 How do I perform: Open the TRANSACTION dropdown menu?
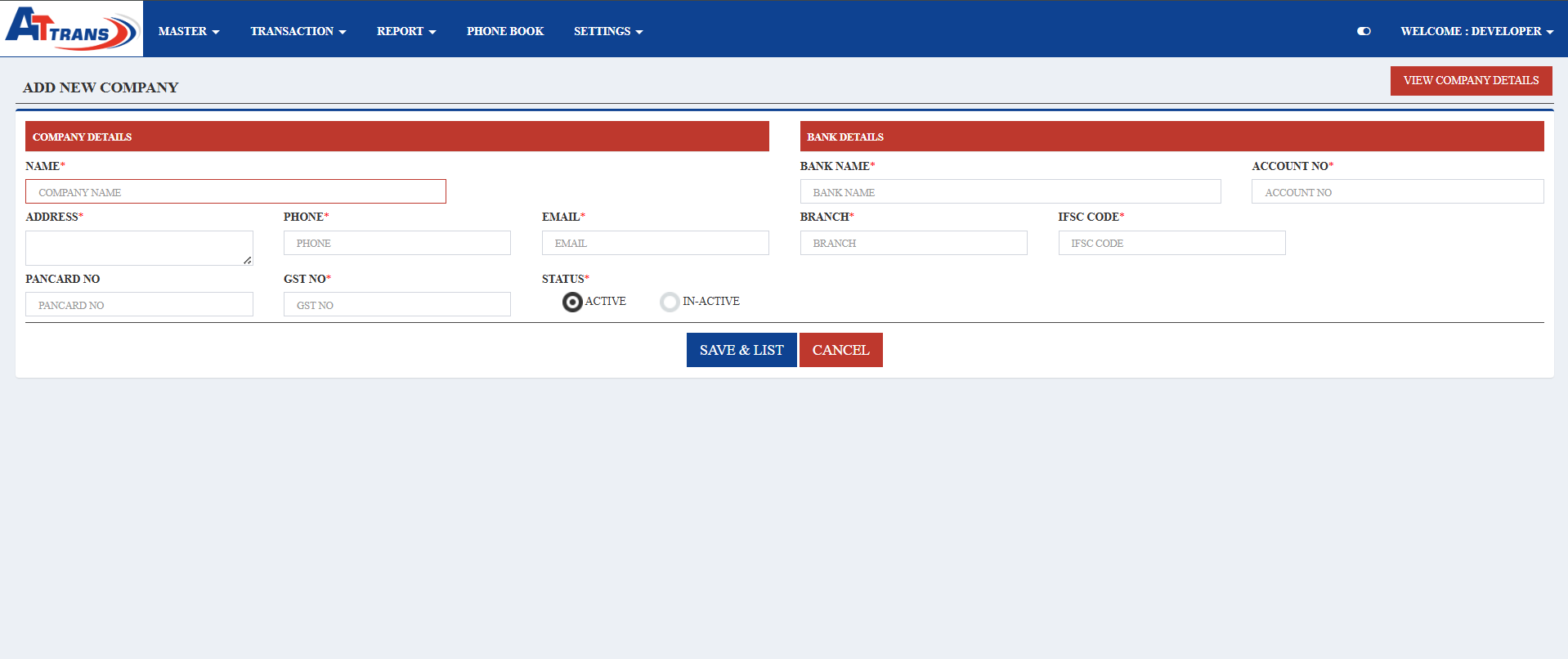(298, 31)
